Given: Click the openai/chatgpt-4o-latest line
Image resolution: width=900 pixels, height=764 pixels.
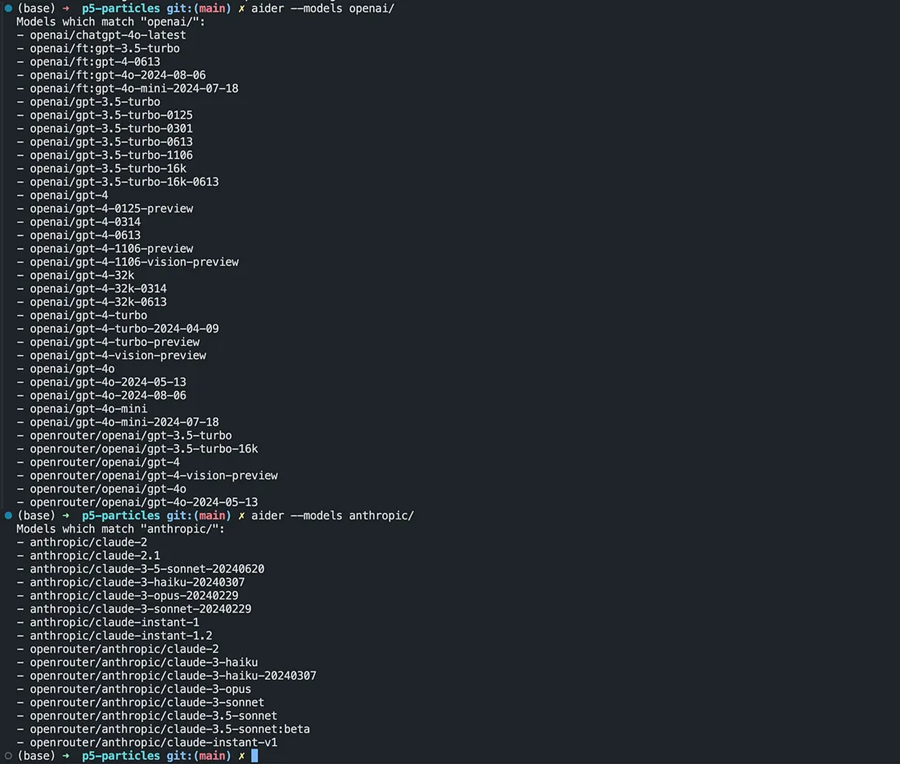Looking at the screenshot, I should 108,35.
